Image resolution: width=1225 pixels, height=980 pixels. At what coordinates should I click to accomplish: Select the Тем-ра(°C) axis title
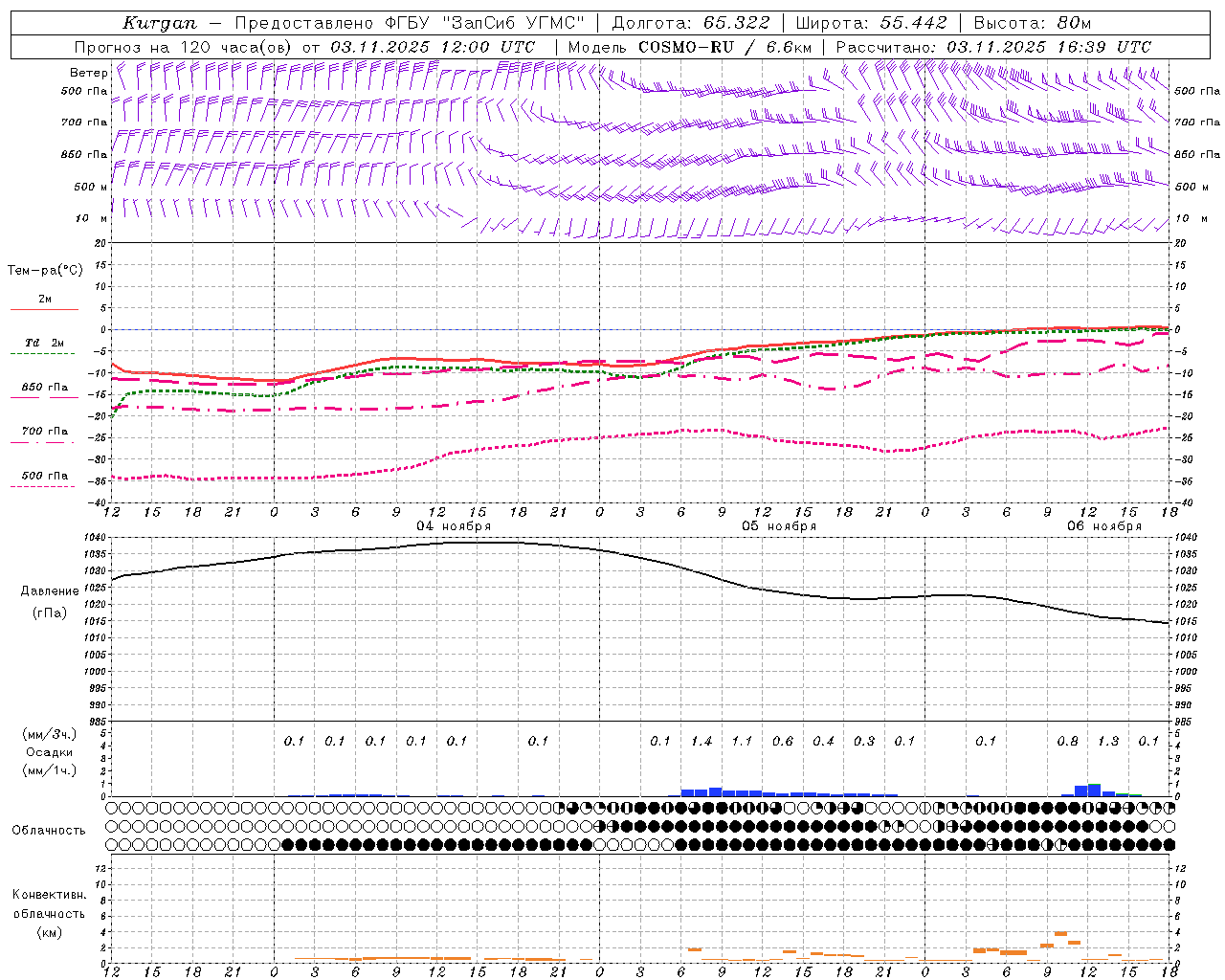(45, 271)
